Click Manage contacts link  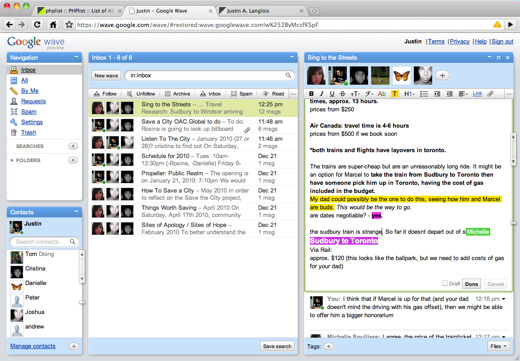[x=33, y=346]
